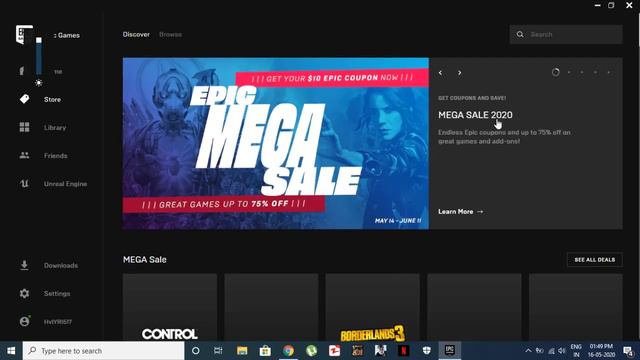Launch File Explorer from the taskbar
The image size is (640, 360).
242,351
